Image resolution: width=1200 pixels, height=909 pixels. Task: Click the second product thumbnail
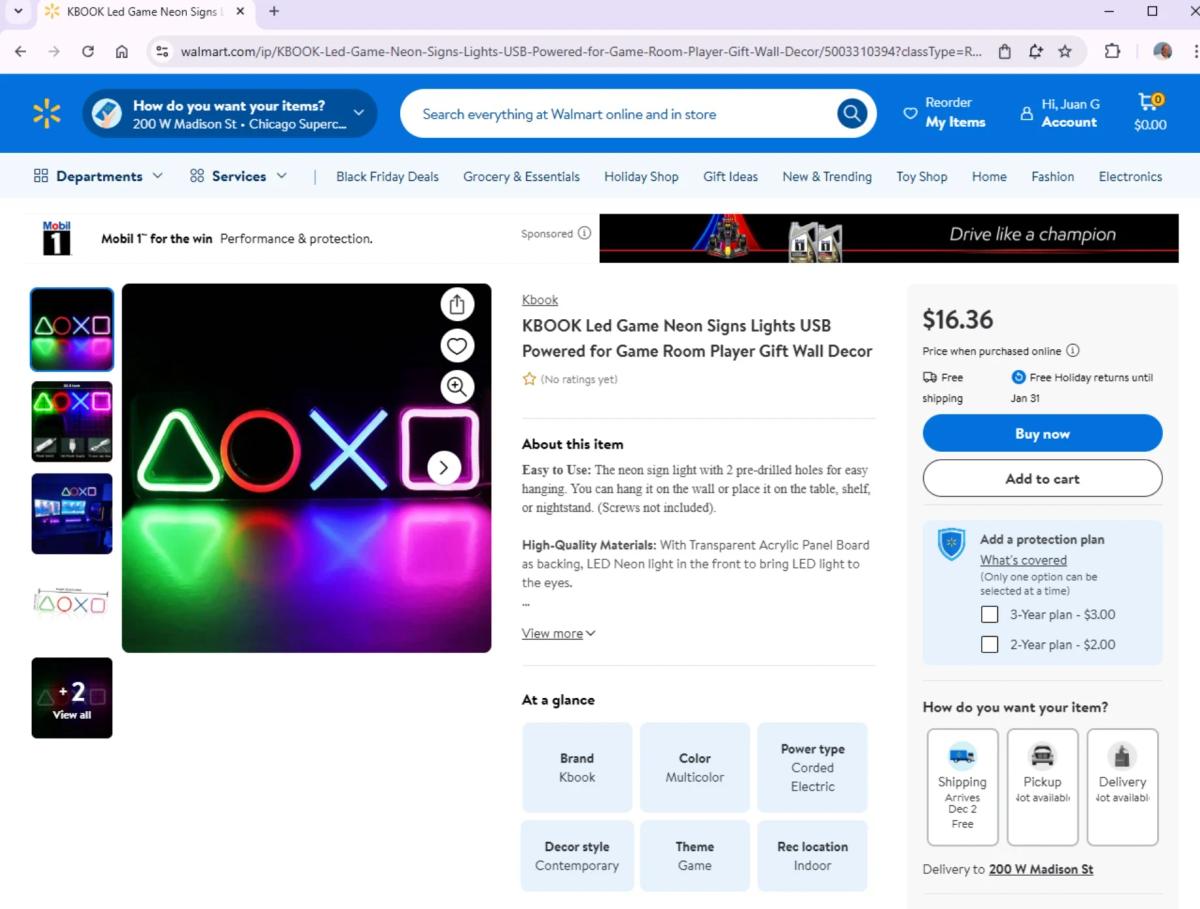point(71,421)
